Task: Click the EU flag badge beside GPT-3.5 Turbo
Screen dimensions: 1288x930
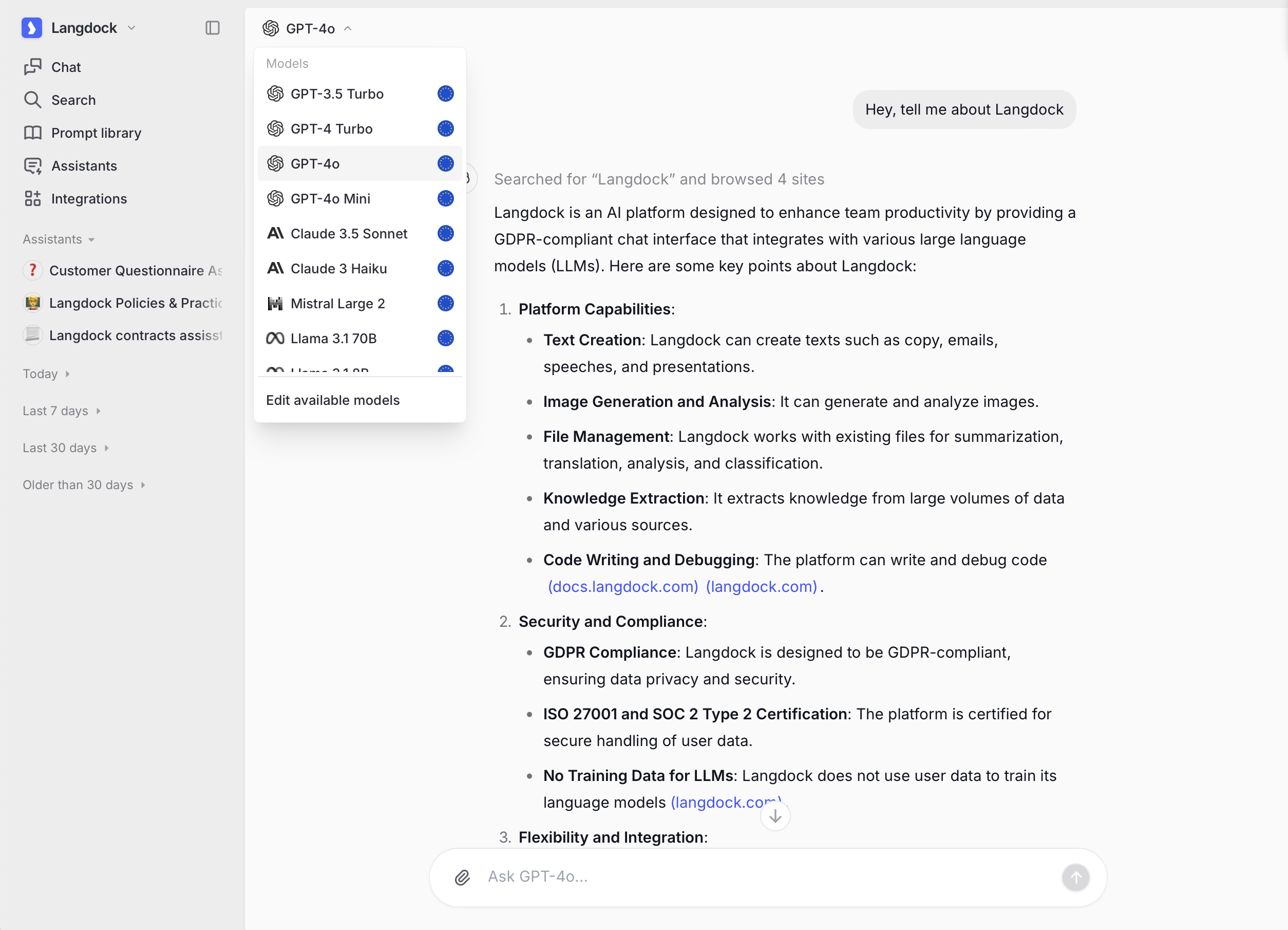Action: [445, 94]
